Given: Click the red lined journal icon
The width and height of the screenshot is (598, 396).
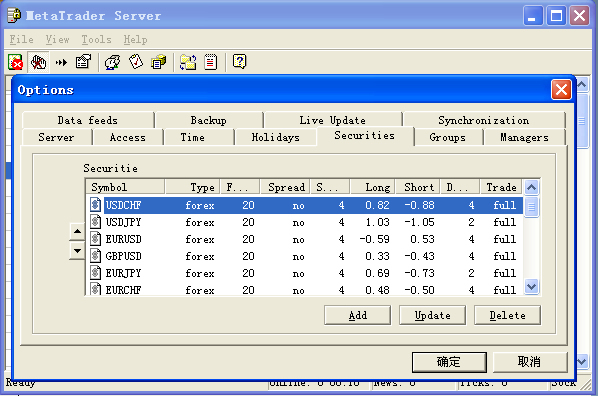Looking at the screenshot, I should [210, 62].
